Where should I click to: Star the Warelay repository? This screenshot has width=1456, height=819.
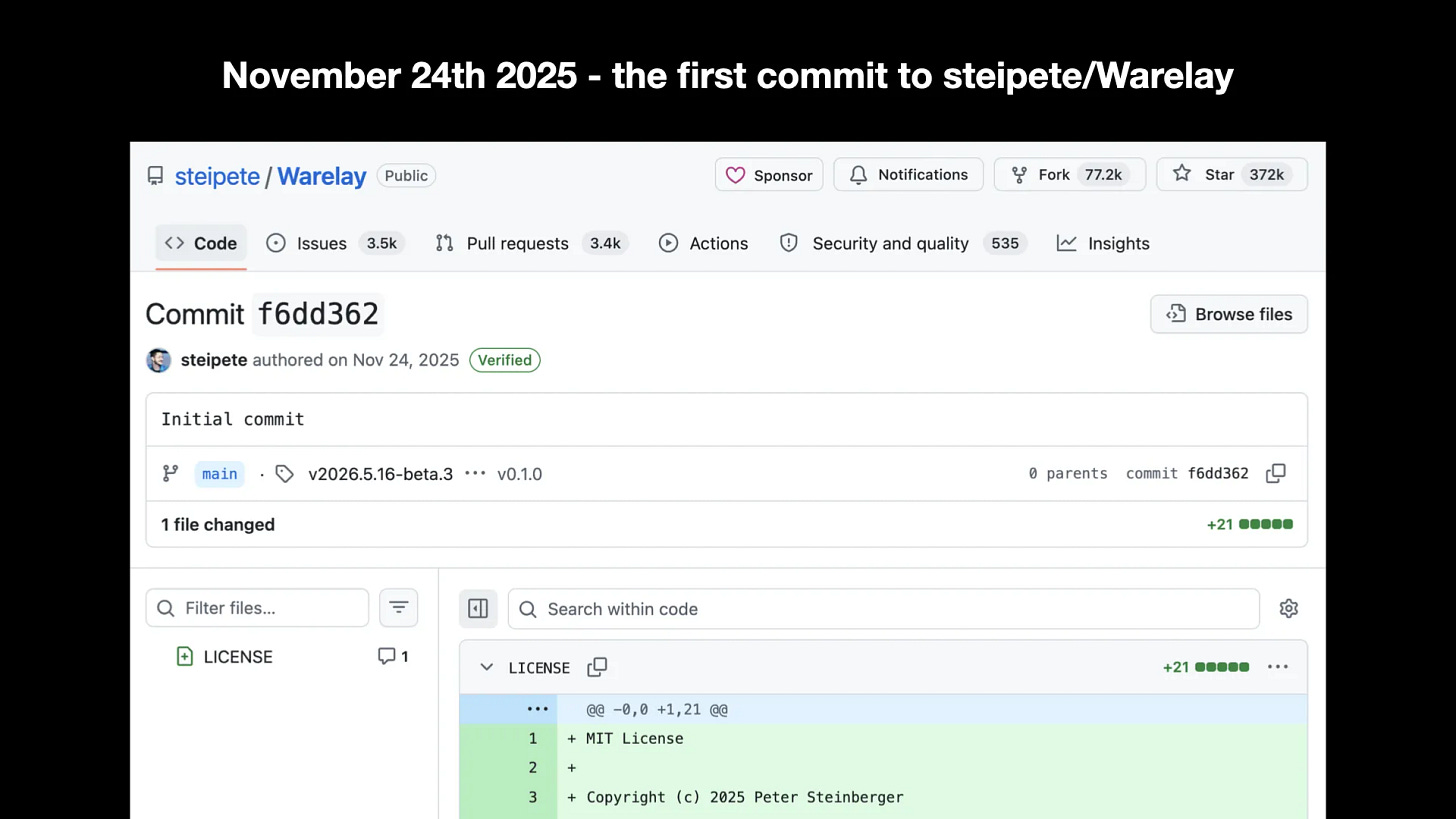click(x=1232, y=175)
